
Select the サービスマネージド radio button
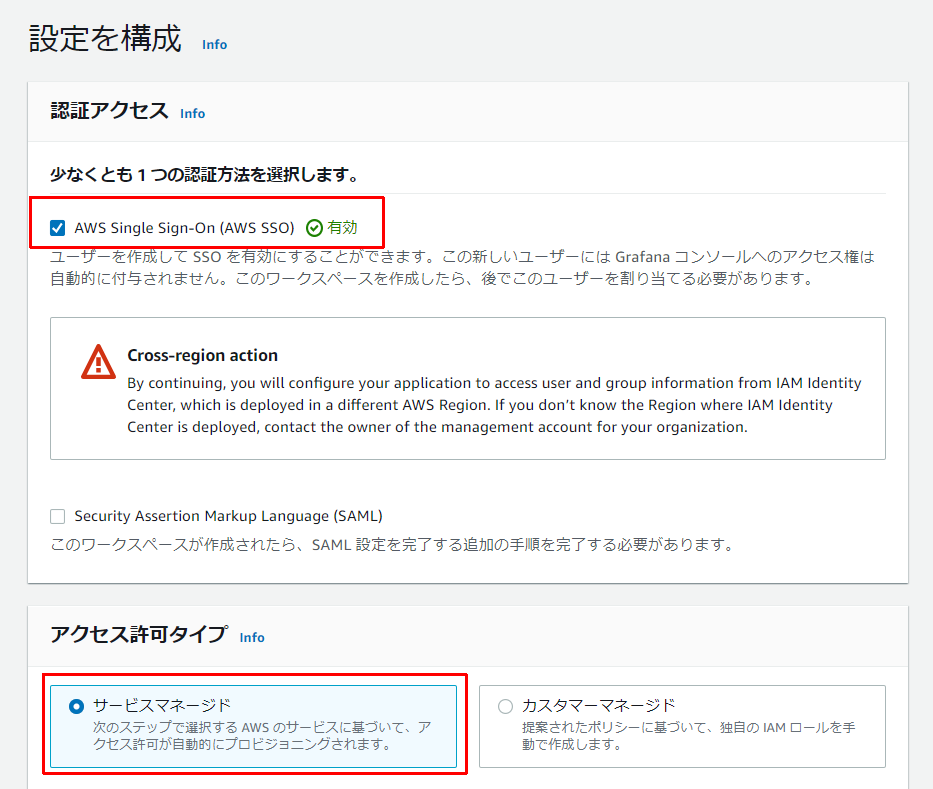tap(76, 706)
